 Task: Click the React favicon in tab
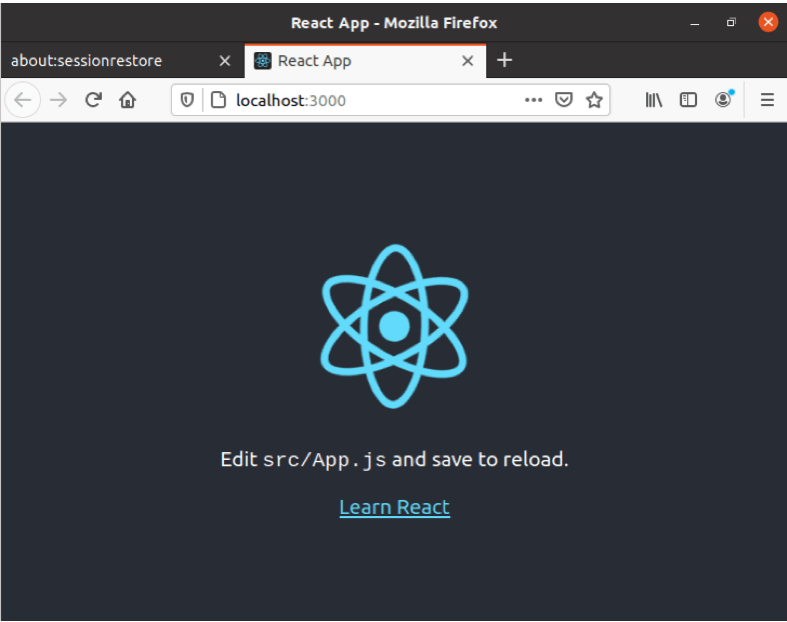[x=263, y=61]
